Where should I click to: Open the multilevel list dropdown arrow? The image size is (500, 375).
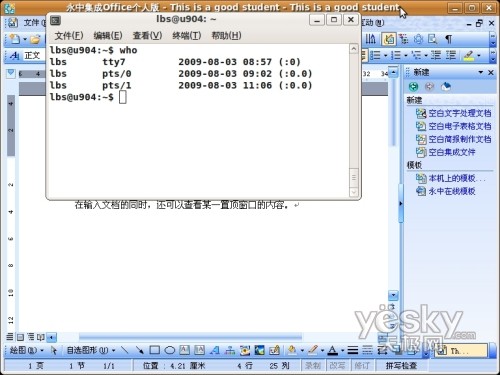point(426,55)
